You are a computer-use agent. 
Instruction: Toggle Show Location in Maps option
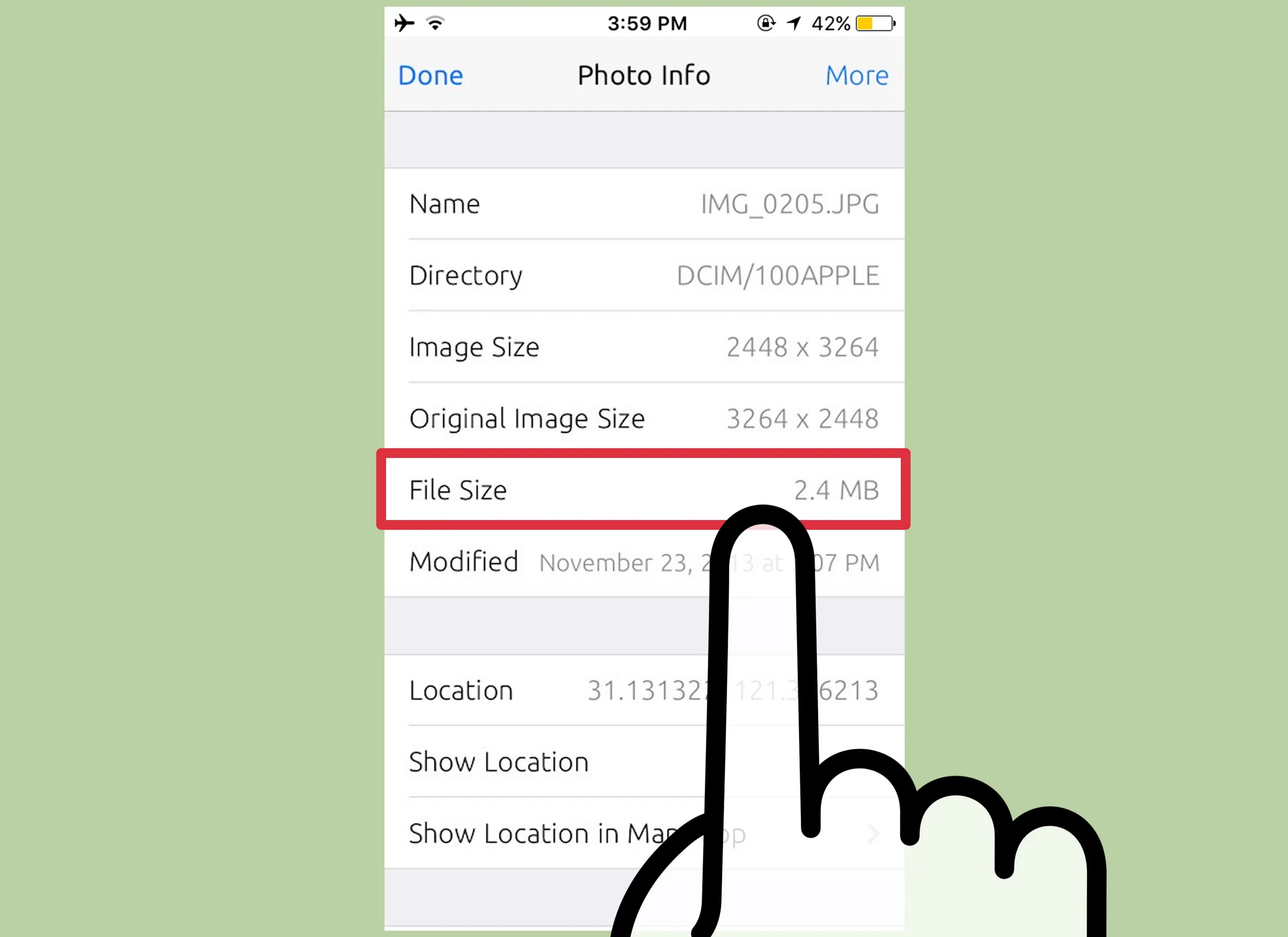pyautogui.click(x=644, y=833)
